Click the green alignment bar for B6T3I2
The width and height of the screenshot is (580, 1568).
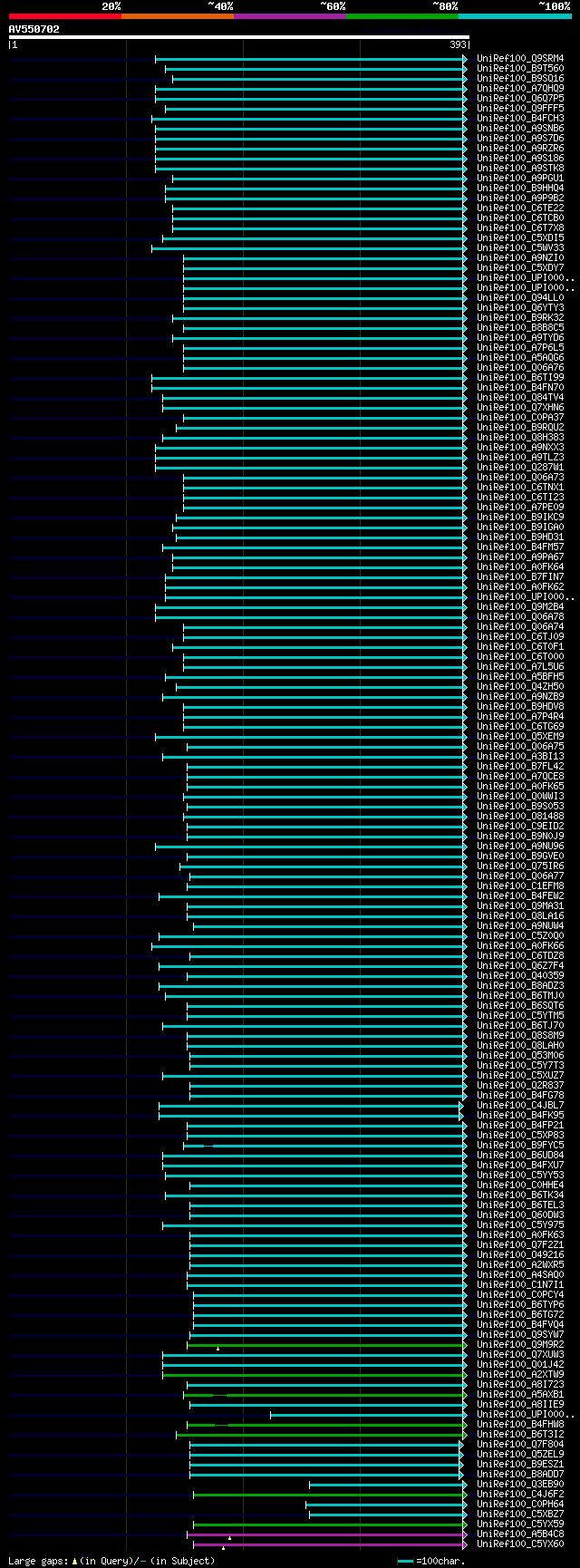tap(321, 1435)
